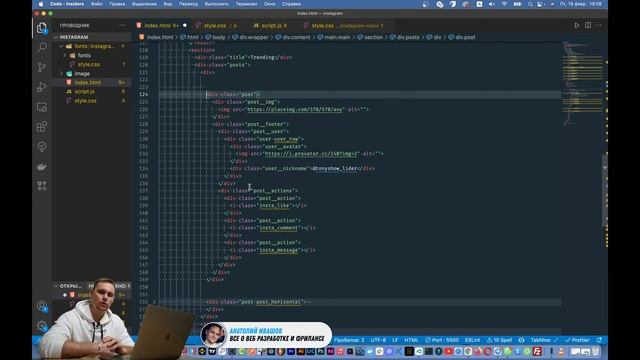This screenshot has width=640, height=360.
Task: Open the Справка menu
Action: (291, 4)
